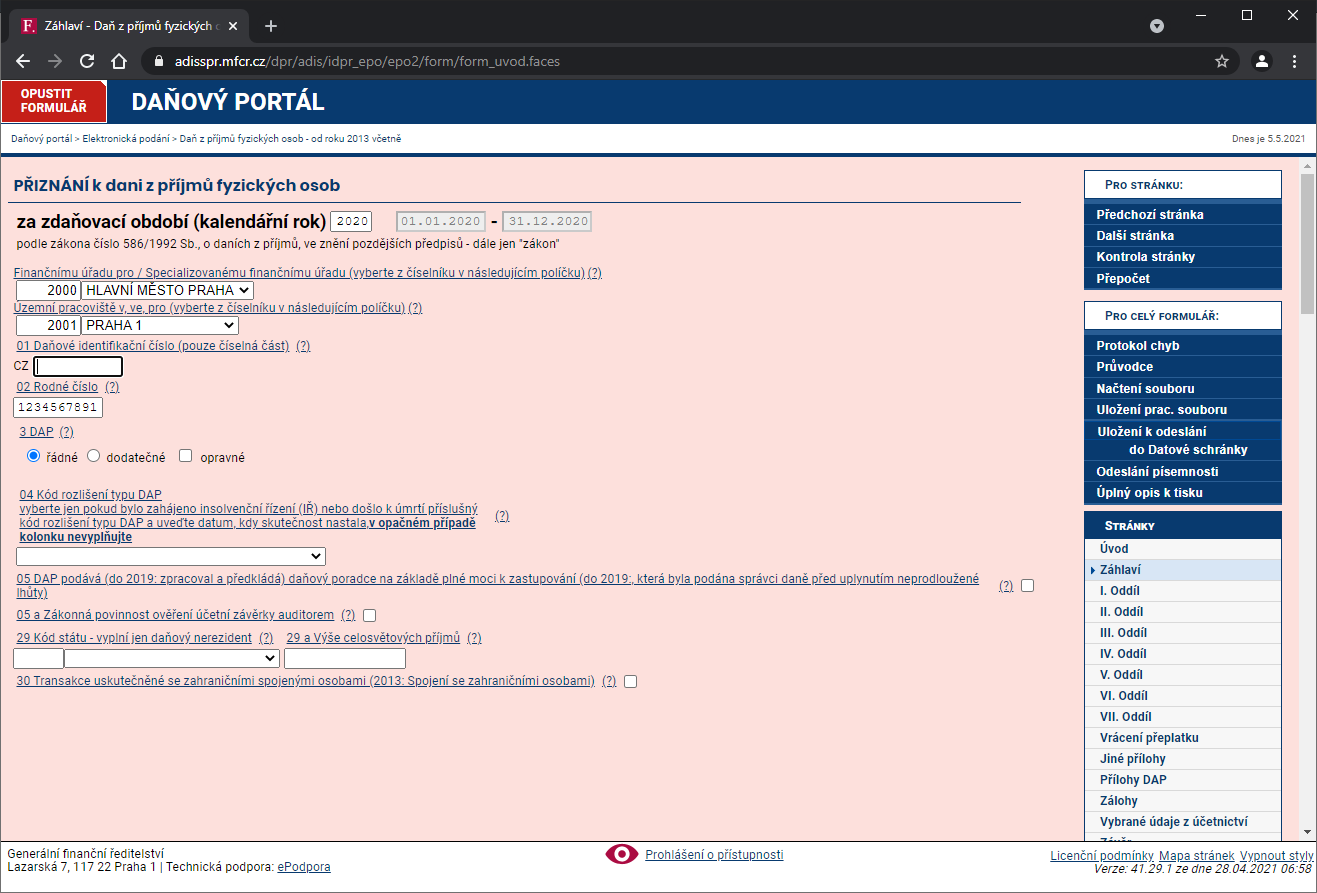Open the Chrome profile icon
This screenshot has width=1317, height=893.
(1262, 61)
